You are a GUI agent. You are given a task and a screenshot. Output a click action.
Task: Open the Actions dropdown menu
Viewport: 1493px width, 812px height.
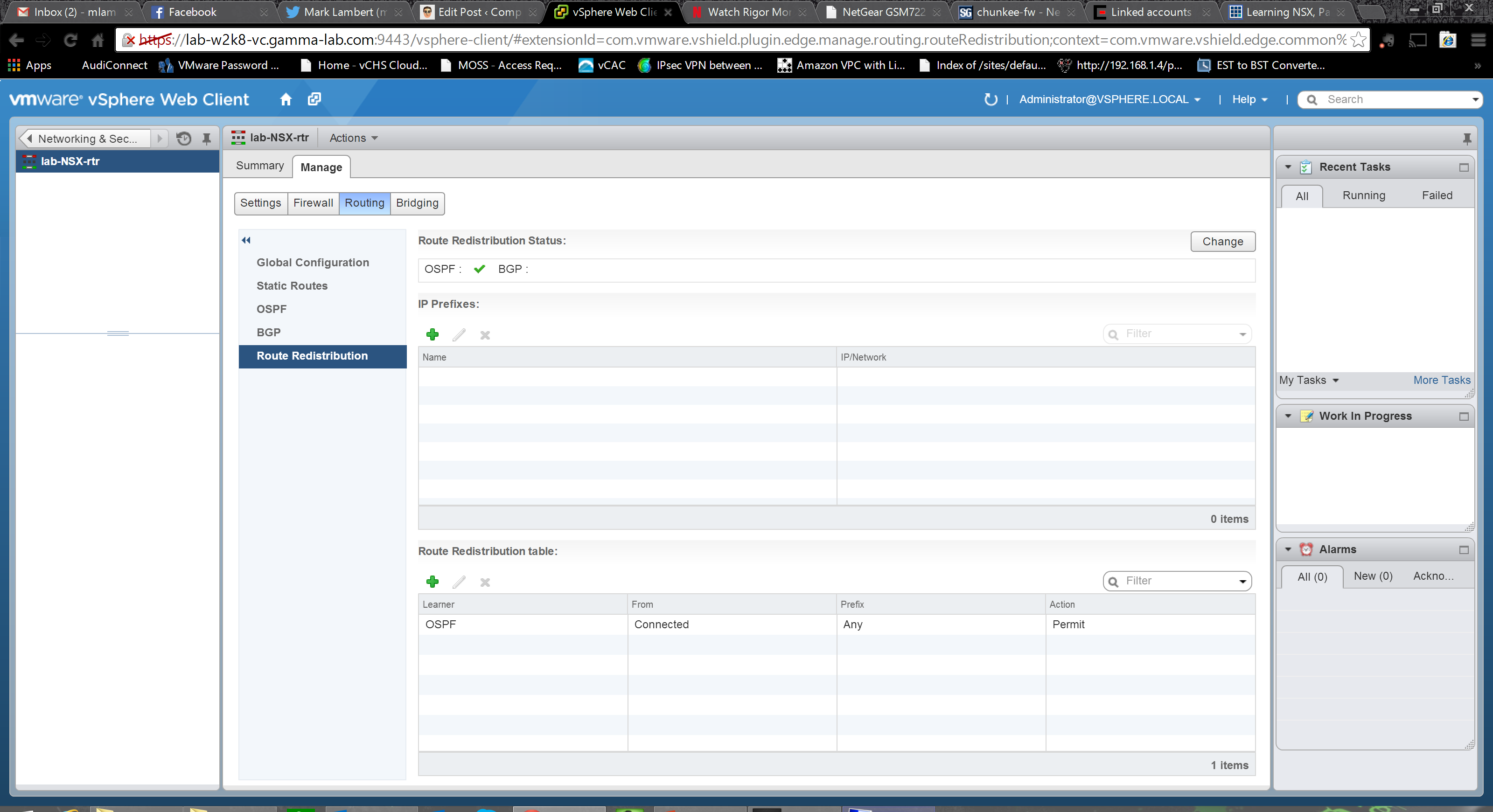click(x=353, y=138)
